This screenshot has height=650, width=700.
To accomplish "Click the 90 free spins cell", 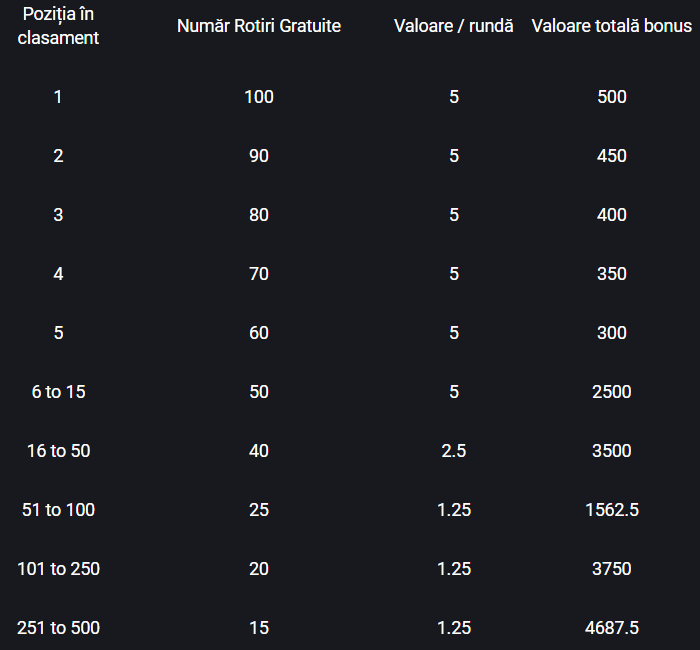I will coord(259,156).
